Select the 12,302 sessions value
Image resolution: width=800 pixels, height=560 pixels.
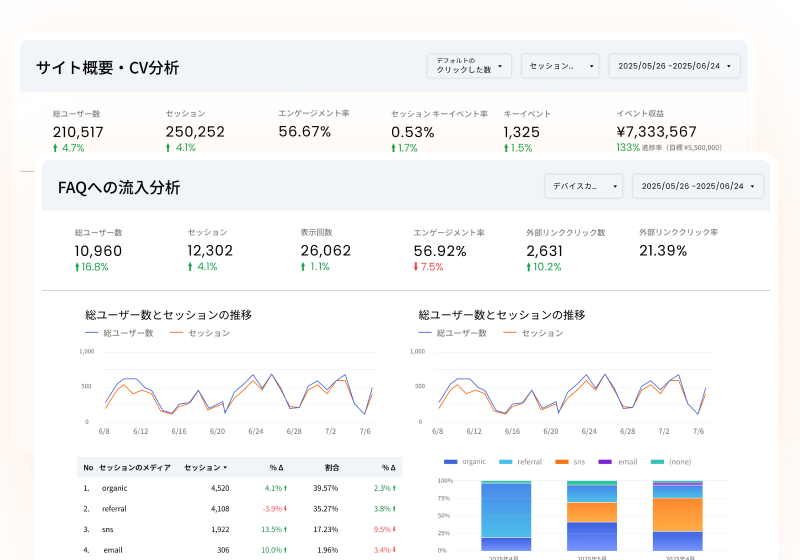210,250
